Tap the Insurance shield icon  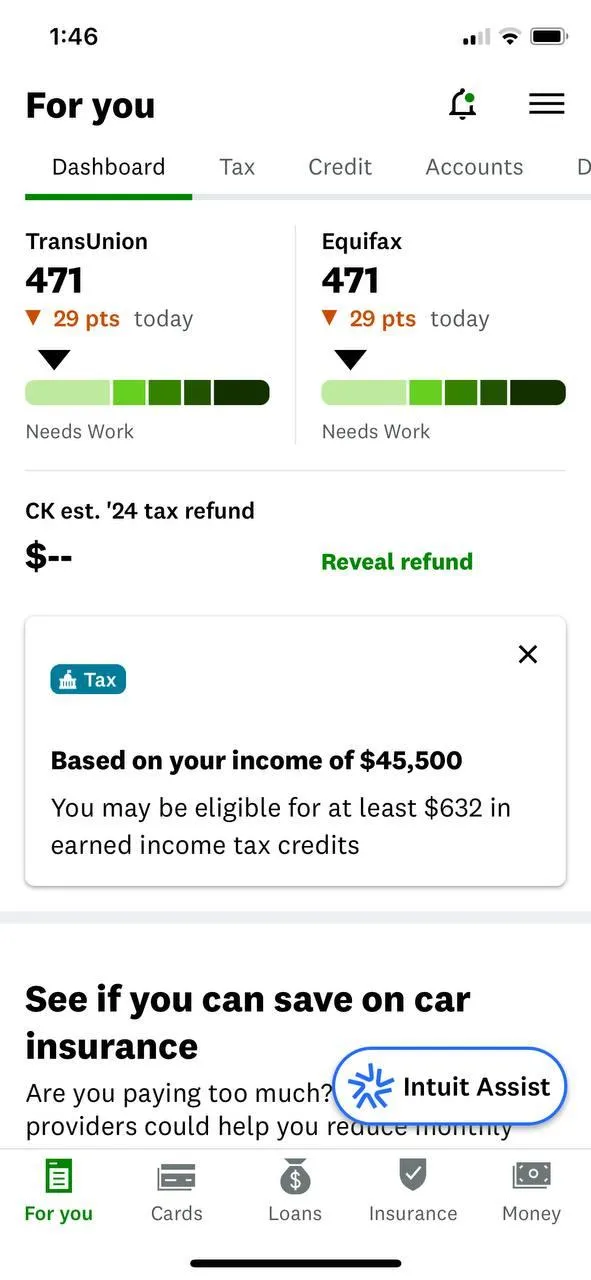click(x=413, y=1175)
